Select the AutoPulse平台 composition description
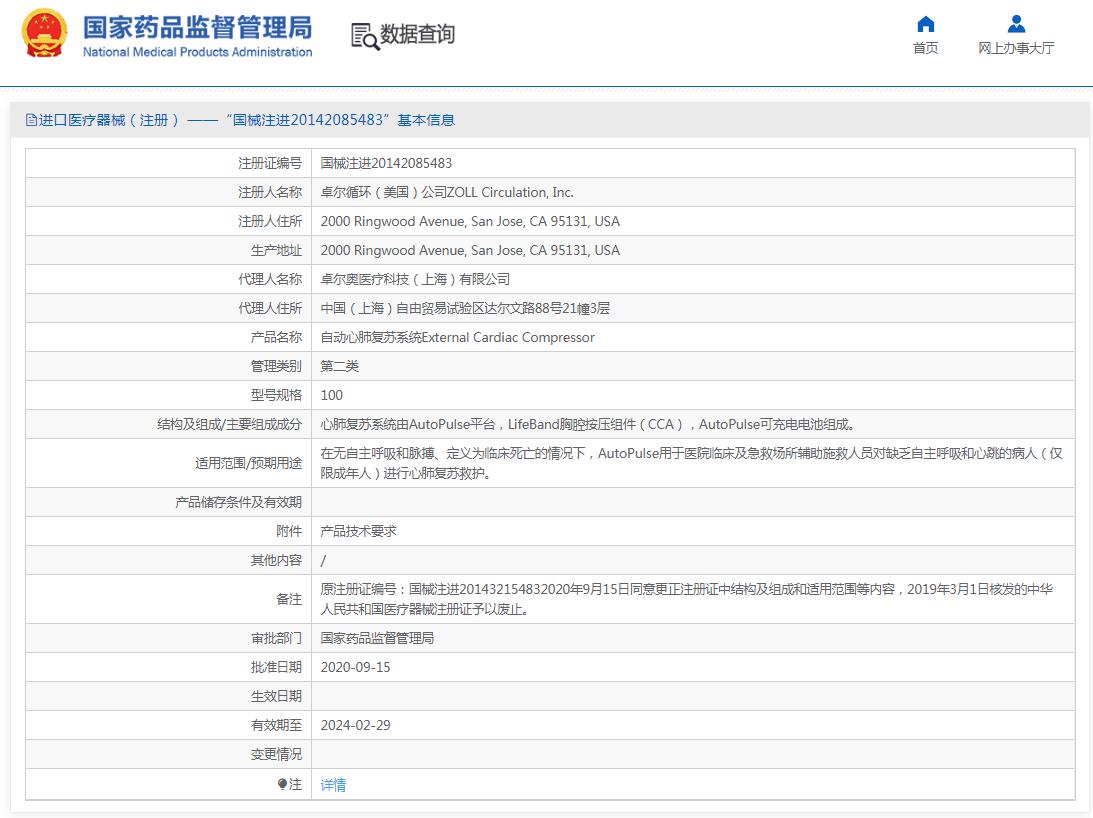Screen dimensions: 1093x818 tap(588, 424)
